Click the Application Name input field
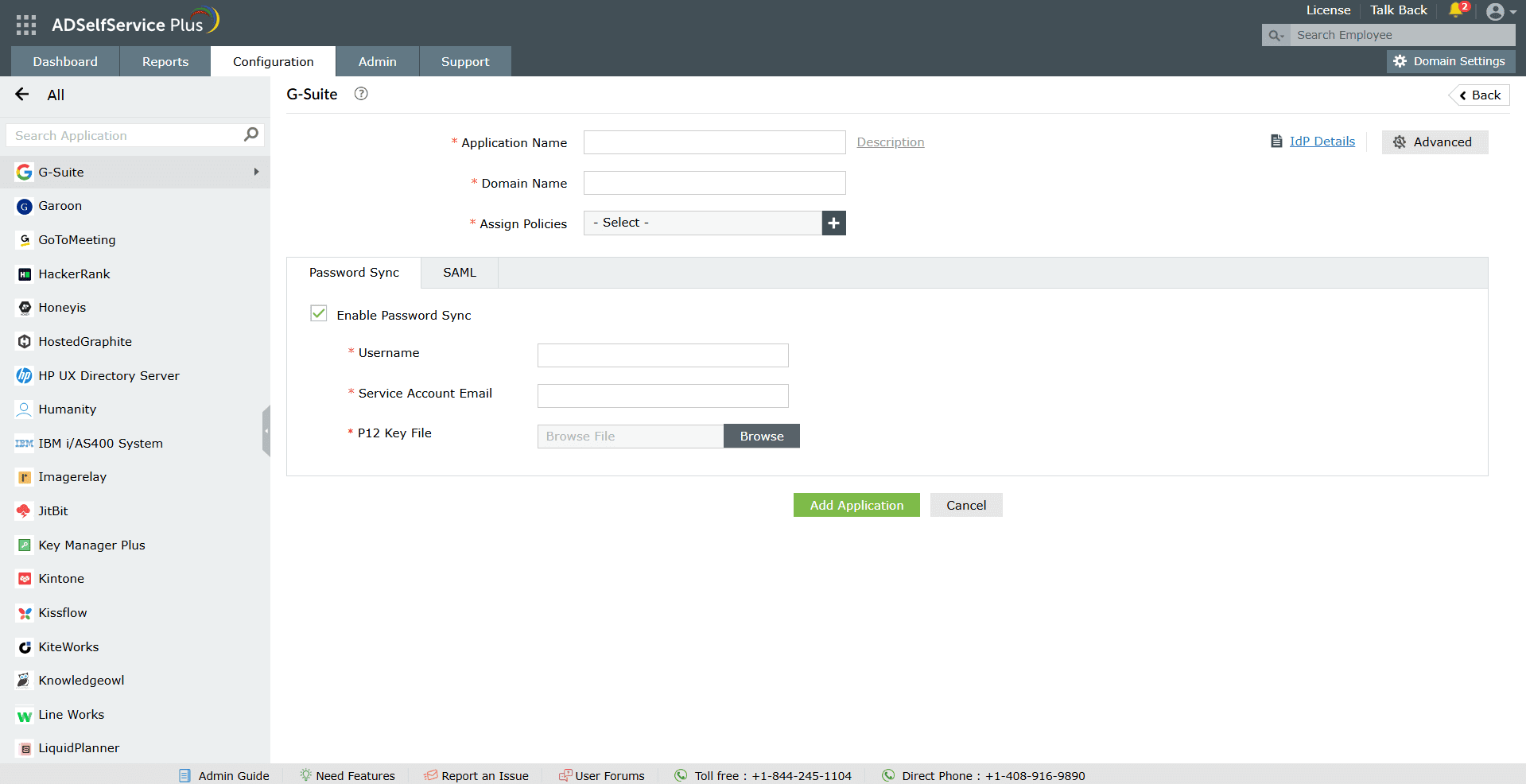 click(x=713, y=142)
